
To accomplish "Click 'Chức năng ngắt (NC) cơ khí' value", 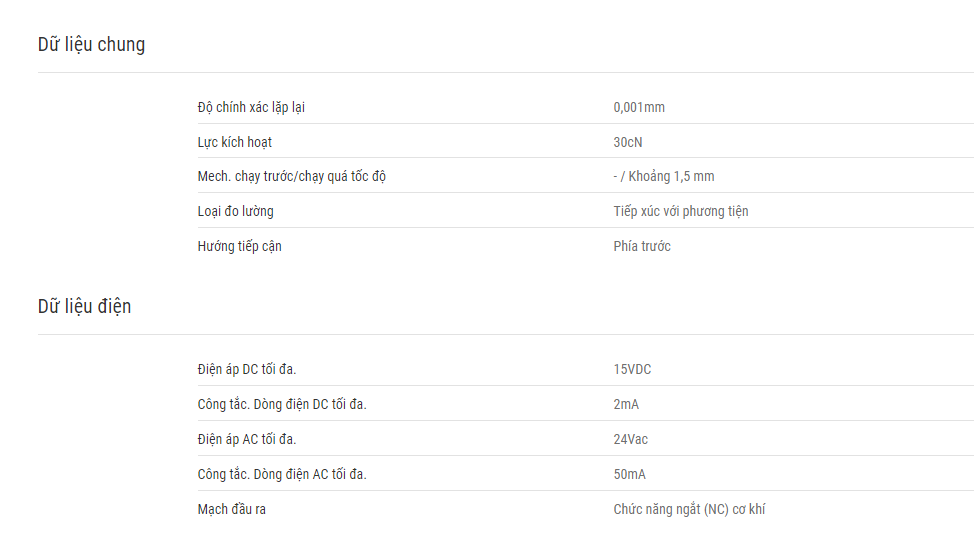I will pyautogui.click(x=690, y=509).
